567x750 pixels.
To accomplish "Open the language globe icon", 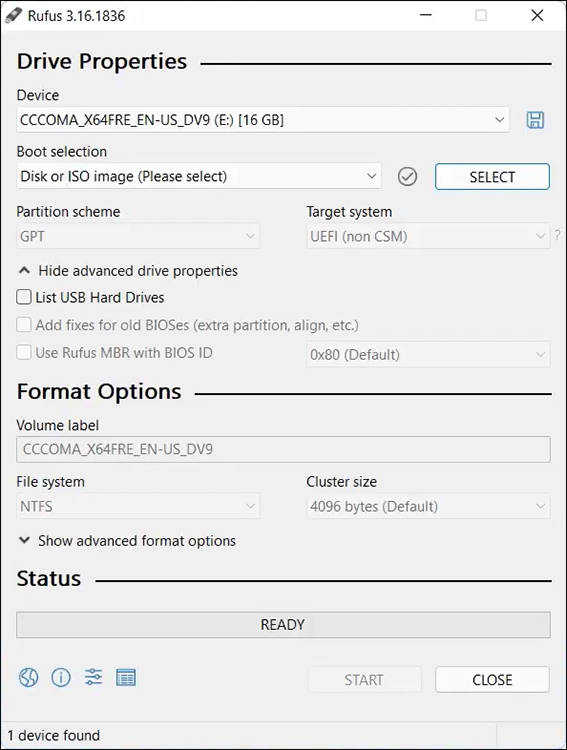I will point(28,678).
